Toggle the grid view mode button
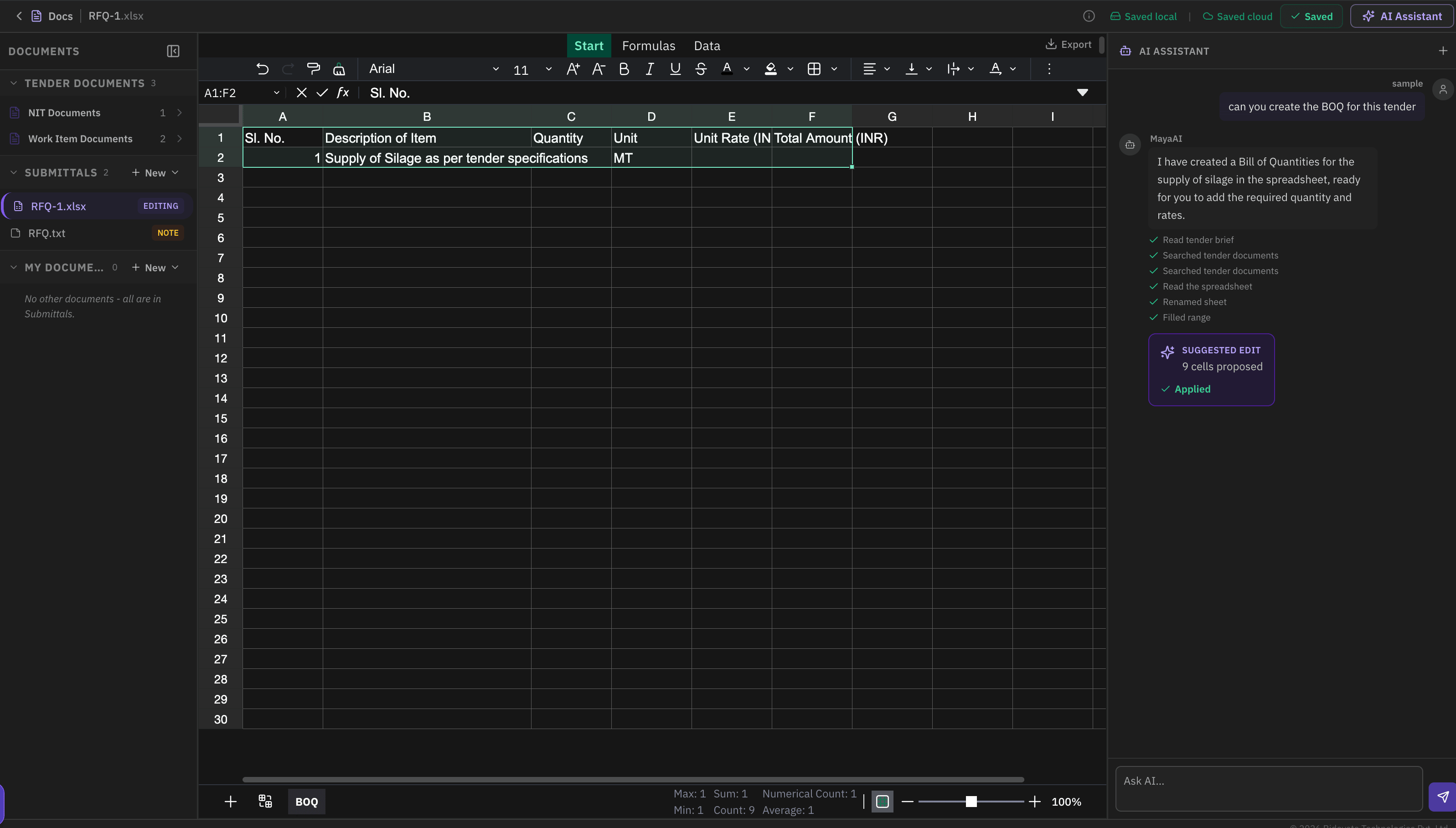The width and height of the screenshot is (1456, 828). point(883,802)
